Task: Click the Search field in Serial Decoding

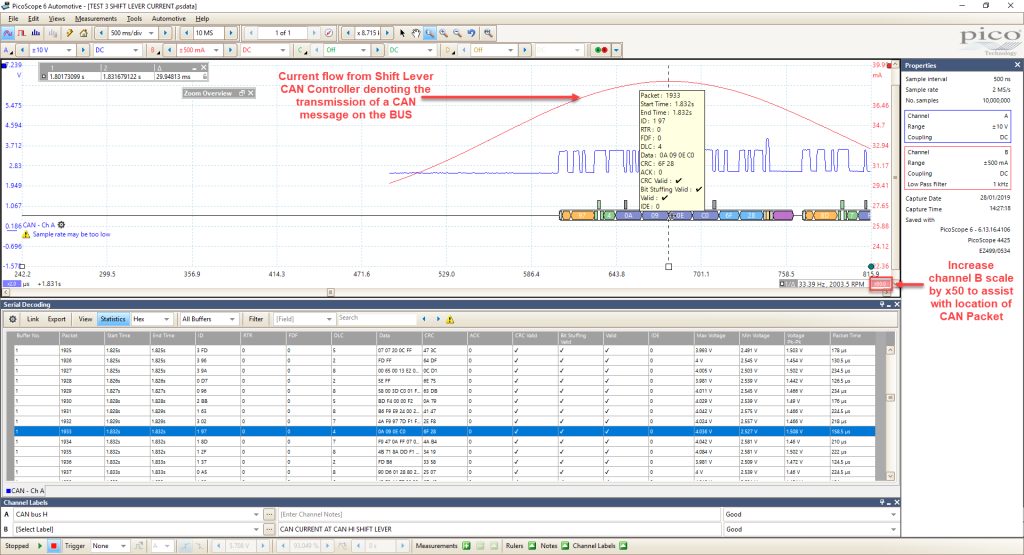Action: click(377, 319)
